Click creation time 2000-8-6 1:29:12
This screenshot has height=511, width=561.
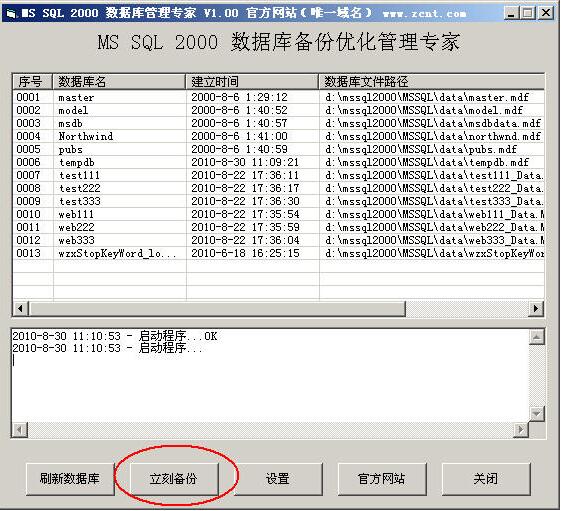point(239,97)
